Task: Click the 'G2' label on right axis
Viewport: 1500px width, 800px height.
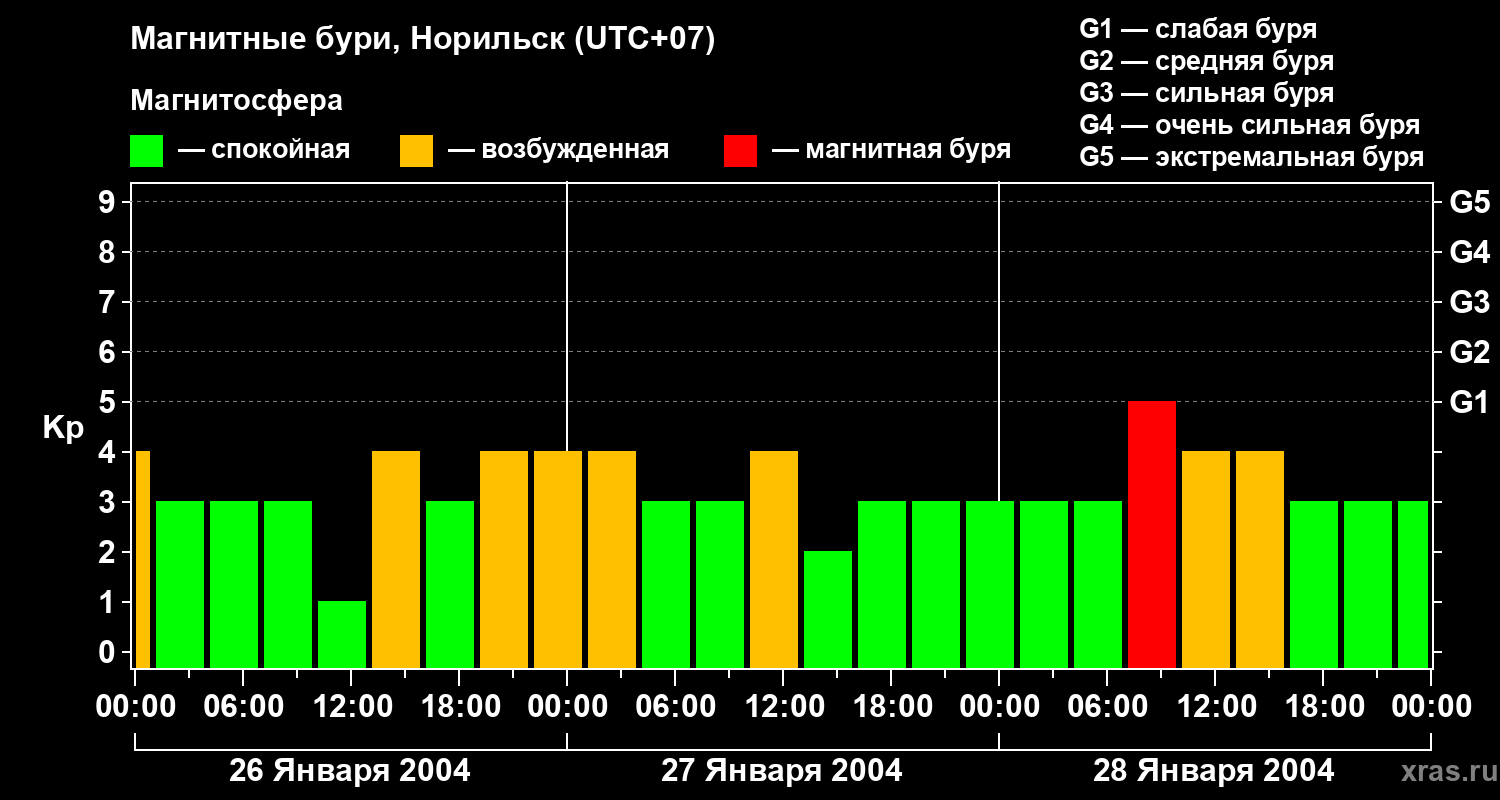Action: coord(1470,352)
